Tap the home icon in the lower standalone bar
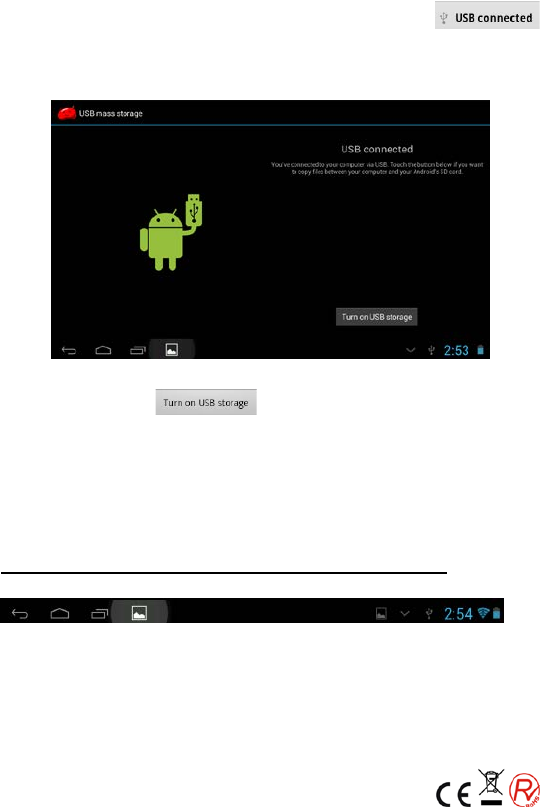Viewport: 540px width, 807px height. click(x=60, y=613)
